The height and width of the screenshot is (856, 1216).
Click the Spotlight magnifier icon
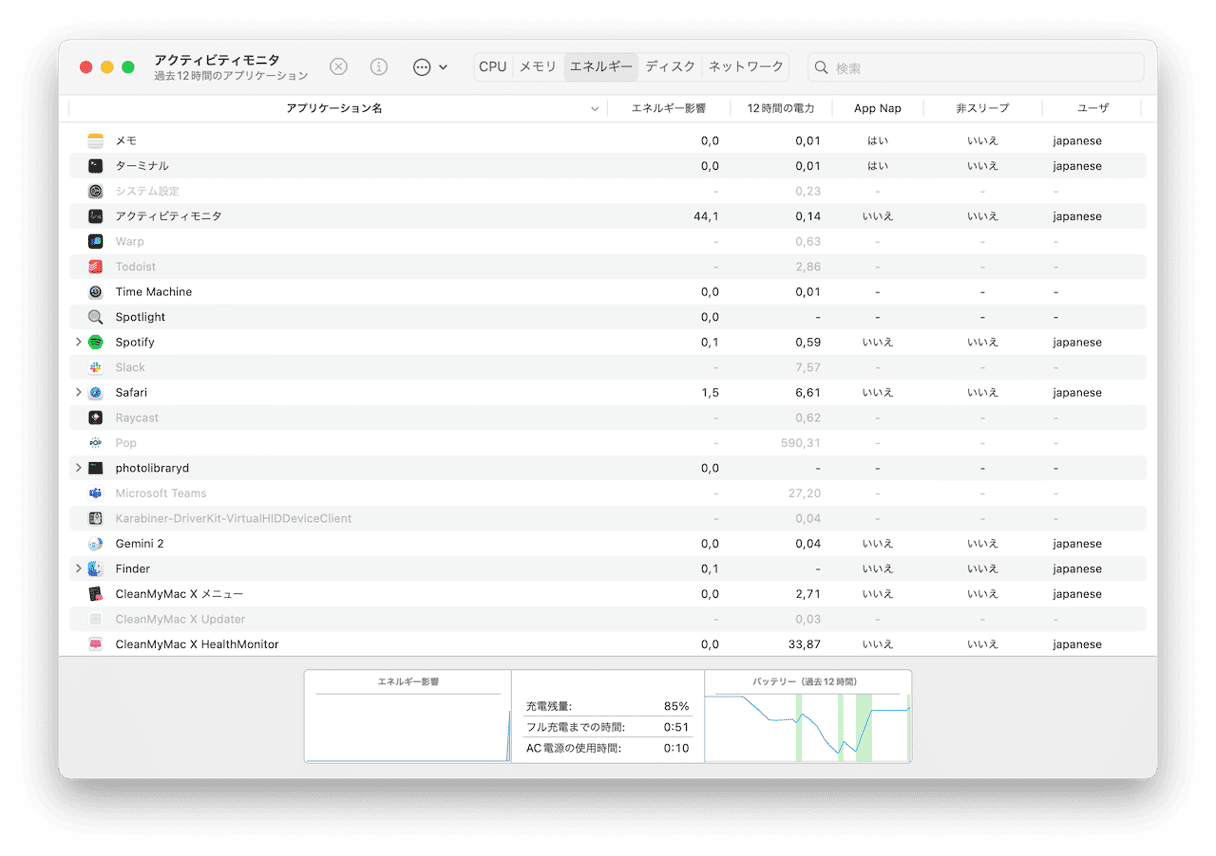click(95, 317)
